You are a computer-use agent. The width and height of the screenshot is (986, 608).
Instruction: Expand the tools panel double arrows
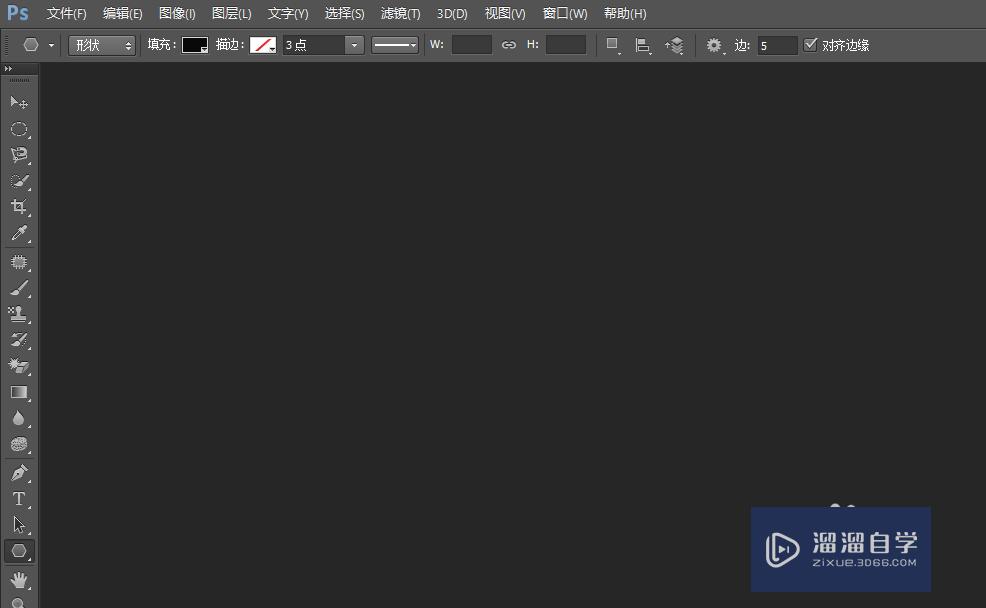pyautogui.click(x=8, y=69)
